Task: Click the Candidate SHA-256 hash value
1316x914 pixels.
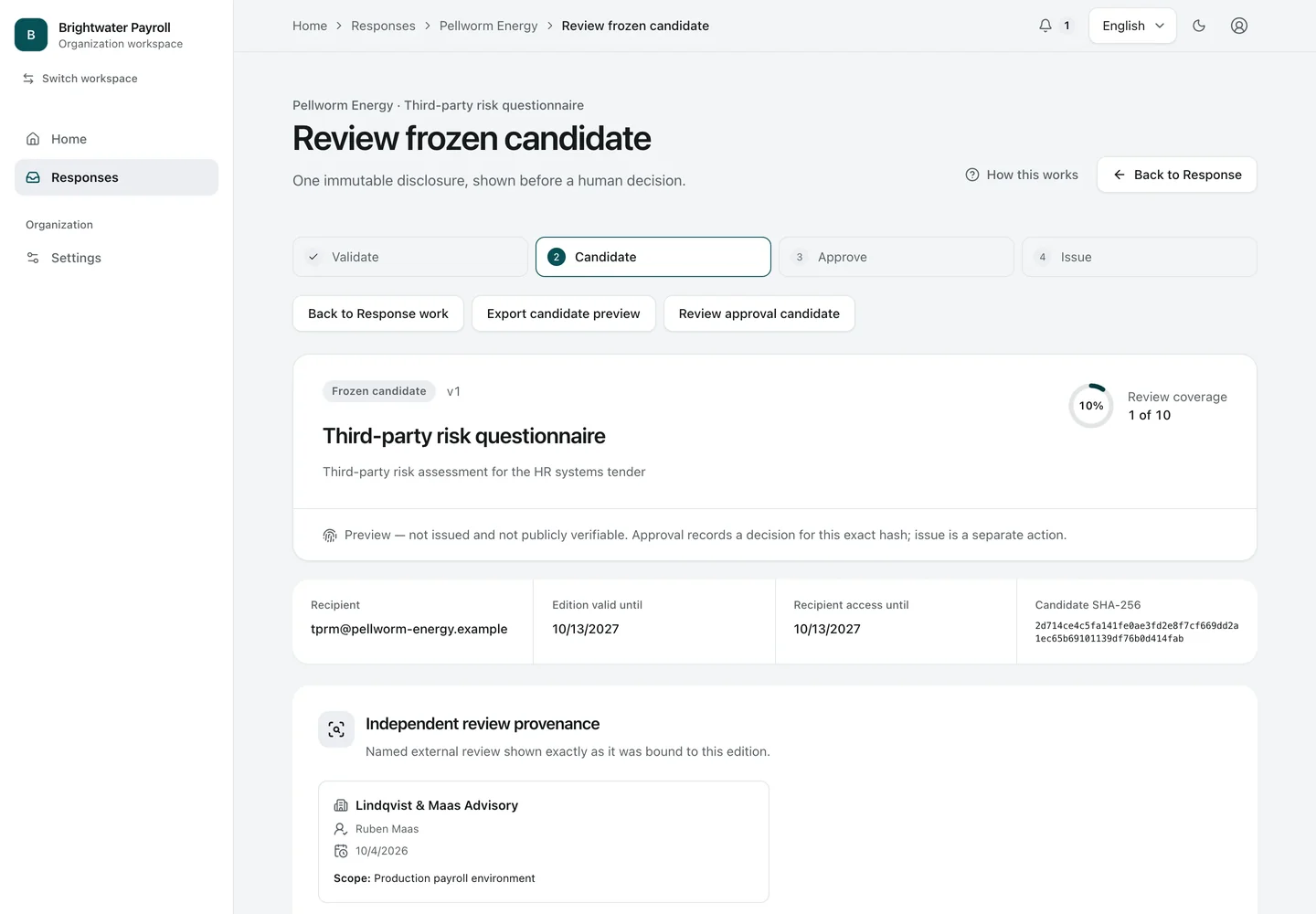Action: 1137,632
